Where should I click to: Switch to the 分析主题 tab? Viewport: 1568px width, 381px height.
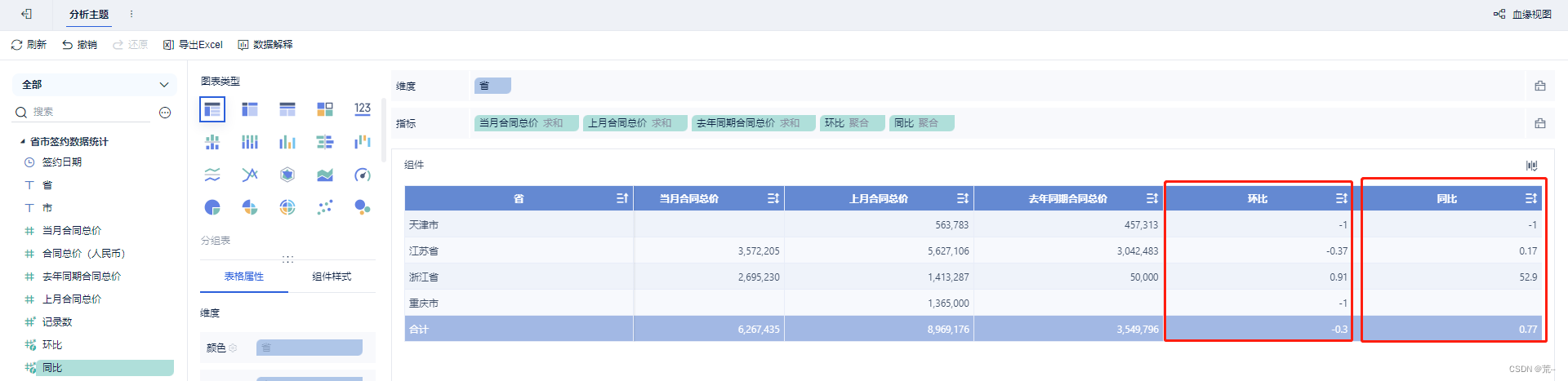(x=89, y=15)
